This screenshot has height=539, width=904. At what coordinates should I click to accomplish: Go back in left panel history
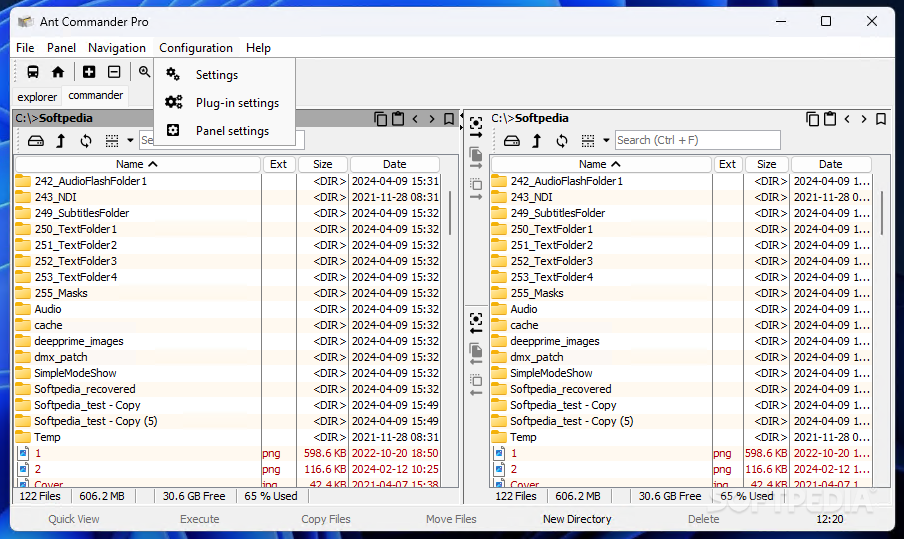[x=415, y=119]
